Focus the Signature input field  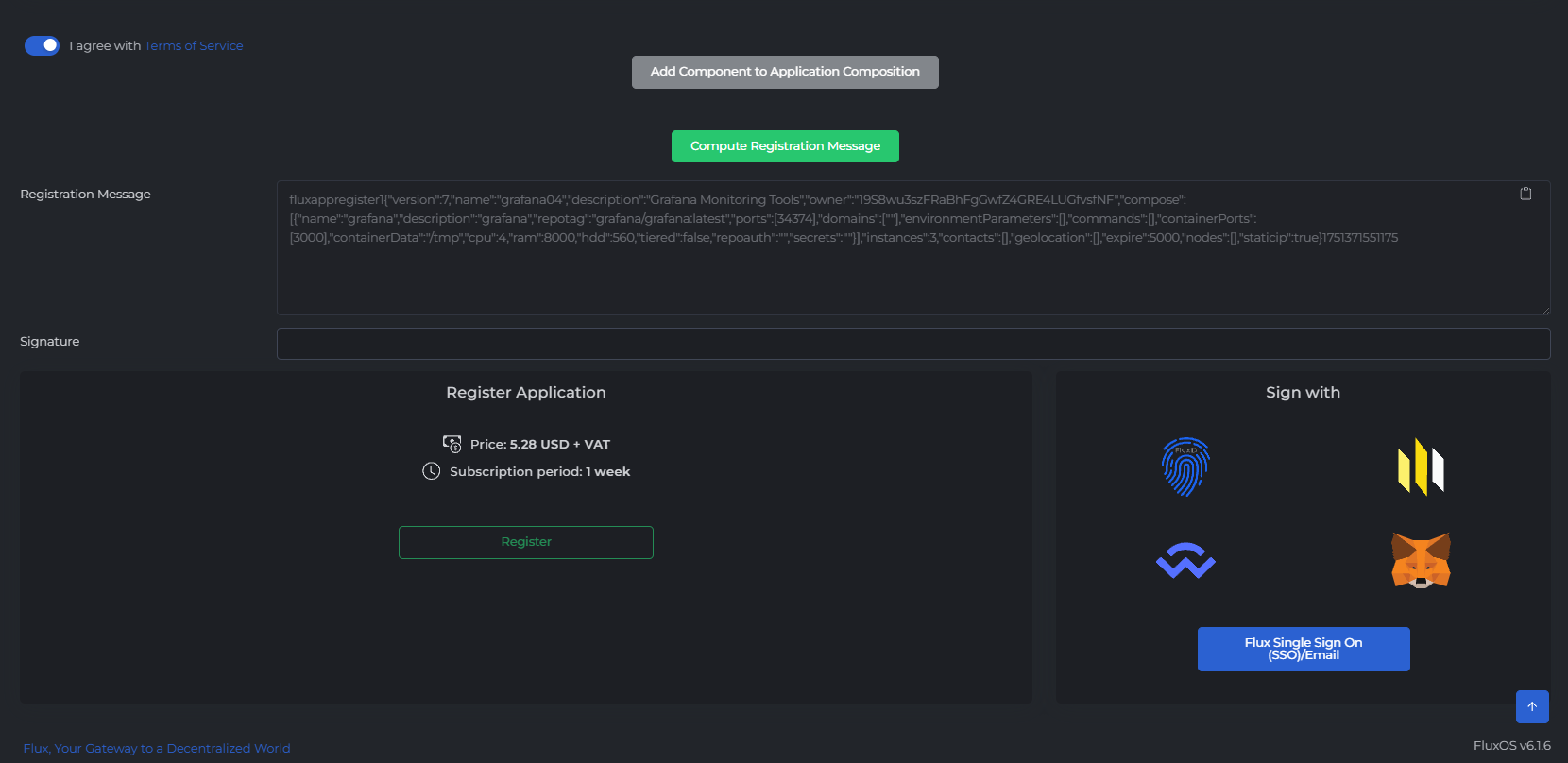tap(912, 344)
